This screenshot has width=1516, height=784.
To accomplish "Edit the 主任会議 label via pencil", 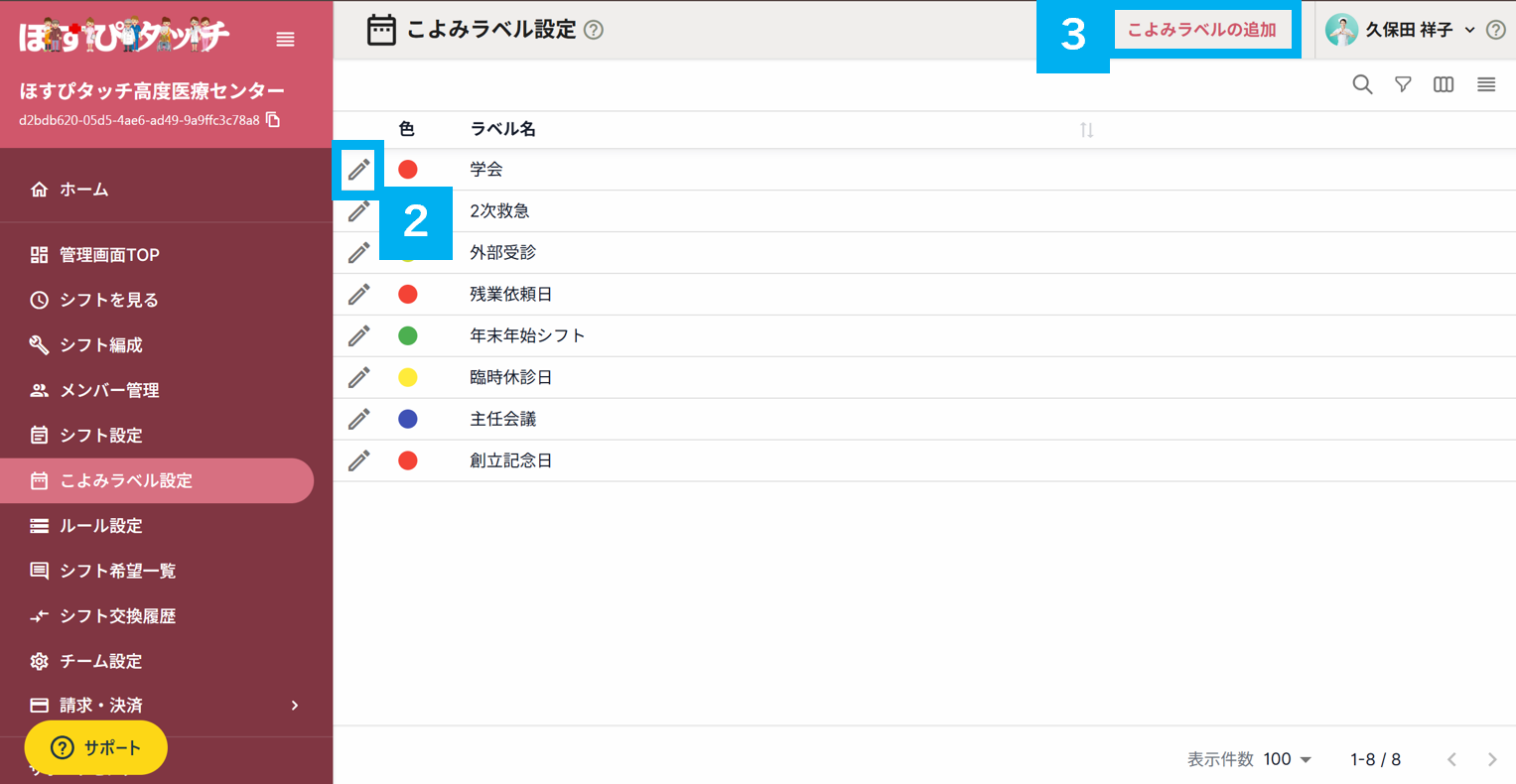I will (x=358, y=419).
